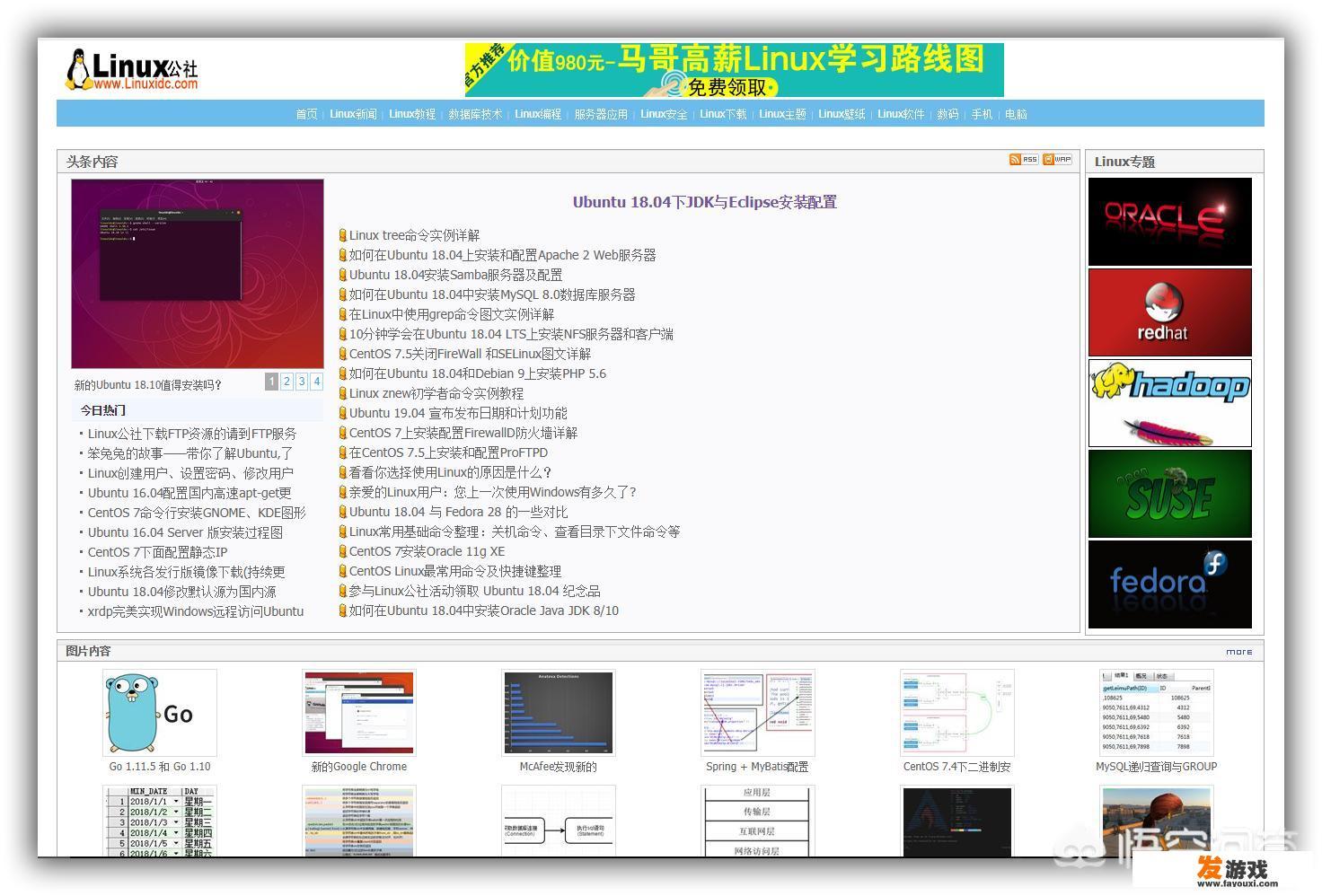Open 电脑 in the navigation bar
This screenshot has width=1322, height=896.
coord(1016,114)
